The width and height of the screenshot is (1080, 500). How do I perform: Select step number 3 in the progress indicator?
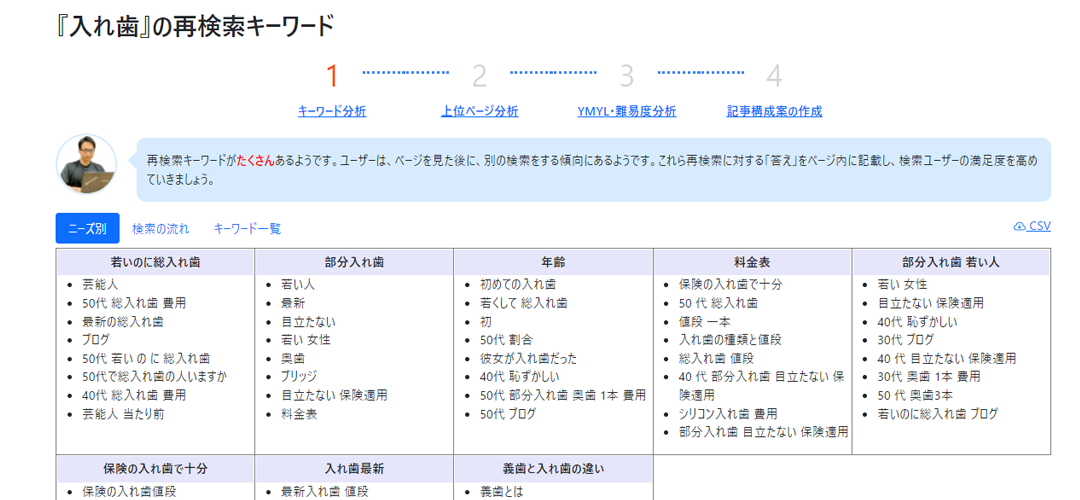tap(627, 75)
